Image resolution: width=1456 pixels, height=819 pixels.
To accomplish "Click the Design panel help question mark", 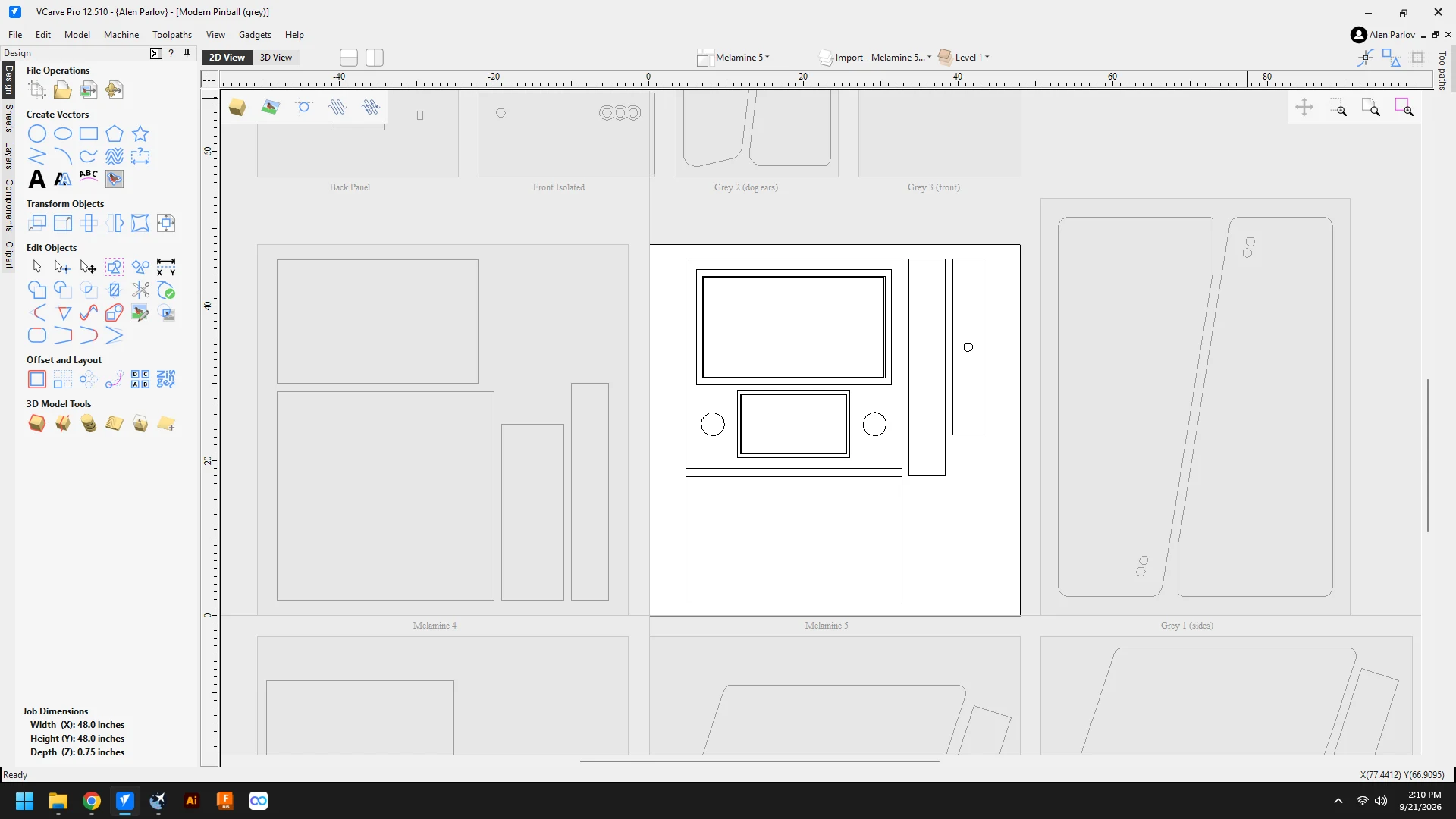I will pos(171,53).
